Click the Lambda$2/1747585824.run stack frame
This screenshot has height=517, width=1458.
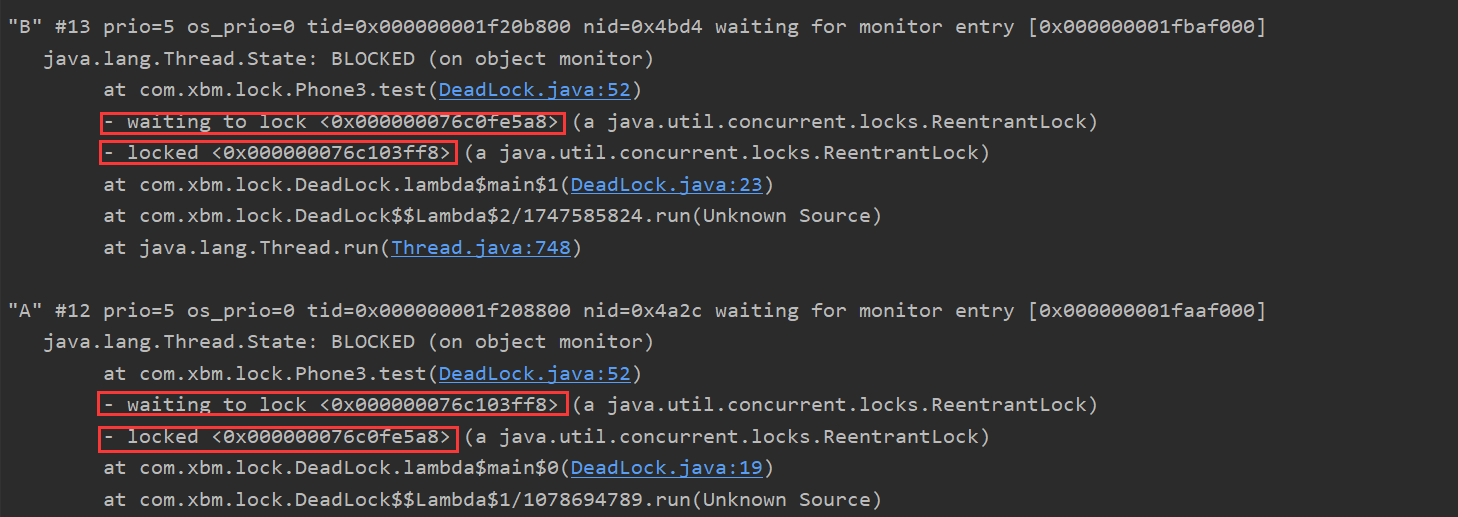tap(493, 216)
